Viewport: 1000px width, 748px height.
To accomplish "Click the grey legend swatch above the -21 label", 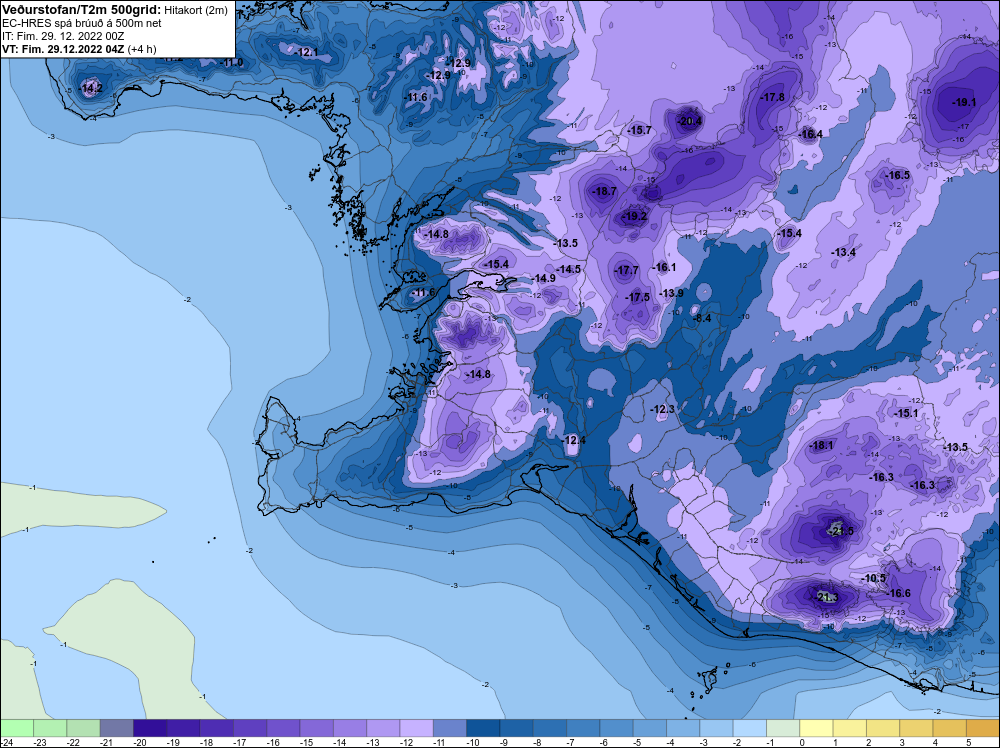I will point(116,728).
